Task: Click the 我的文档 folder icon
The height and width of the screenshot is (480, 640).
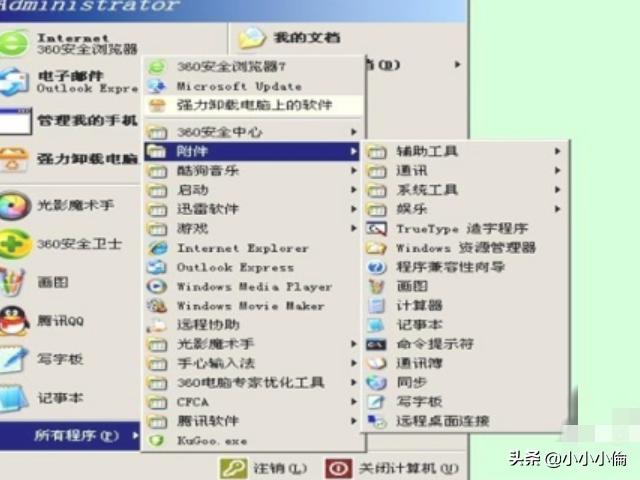Action: click(251, 38)
